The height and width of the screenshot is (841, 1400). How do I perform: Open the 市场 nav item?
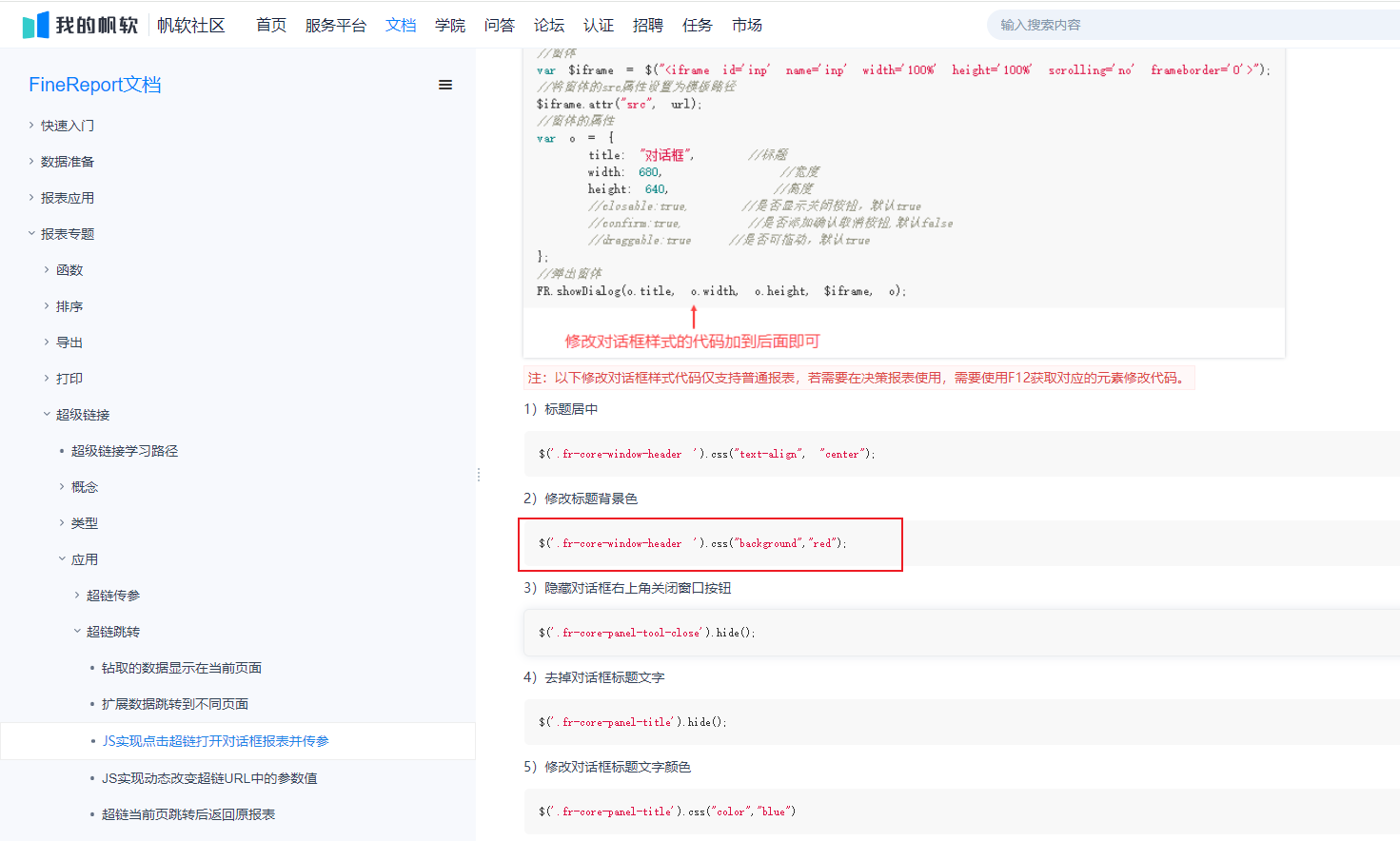click(747, 25)
